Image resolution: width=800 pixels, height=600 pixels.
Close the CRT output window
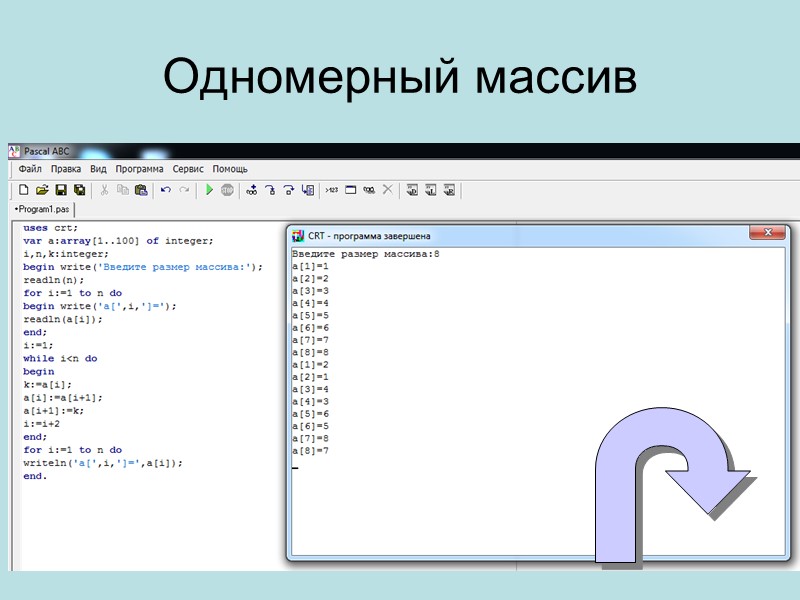click(766, 232)
